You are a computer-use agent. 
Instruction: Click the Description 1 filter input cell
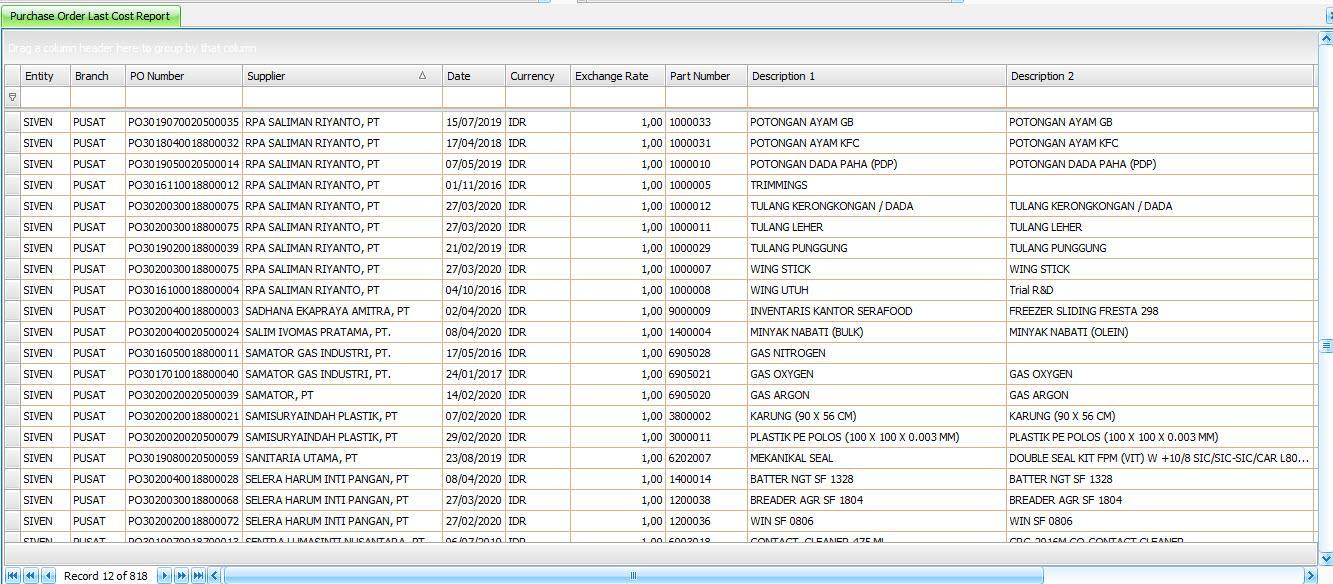877,97
